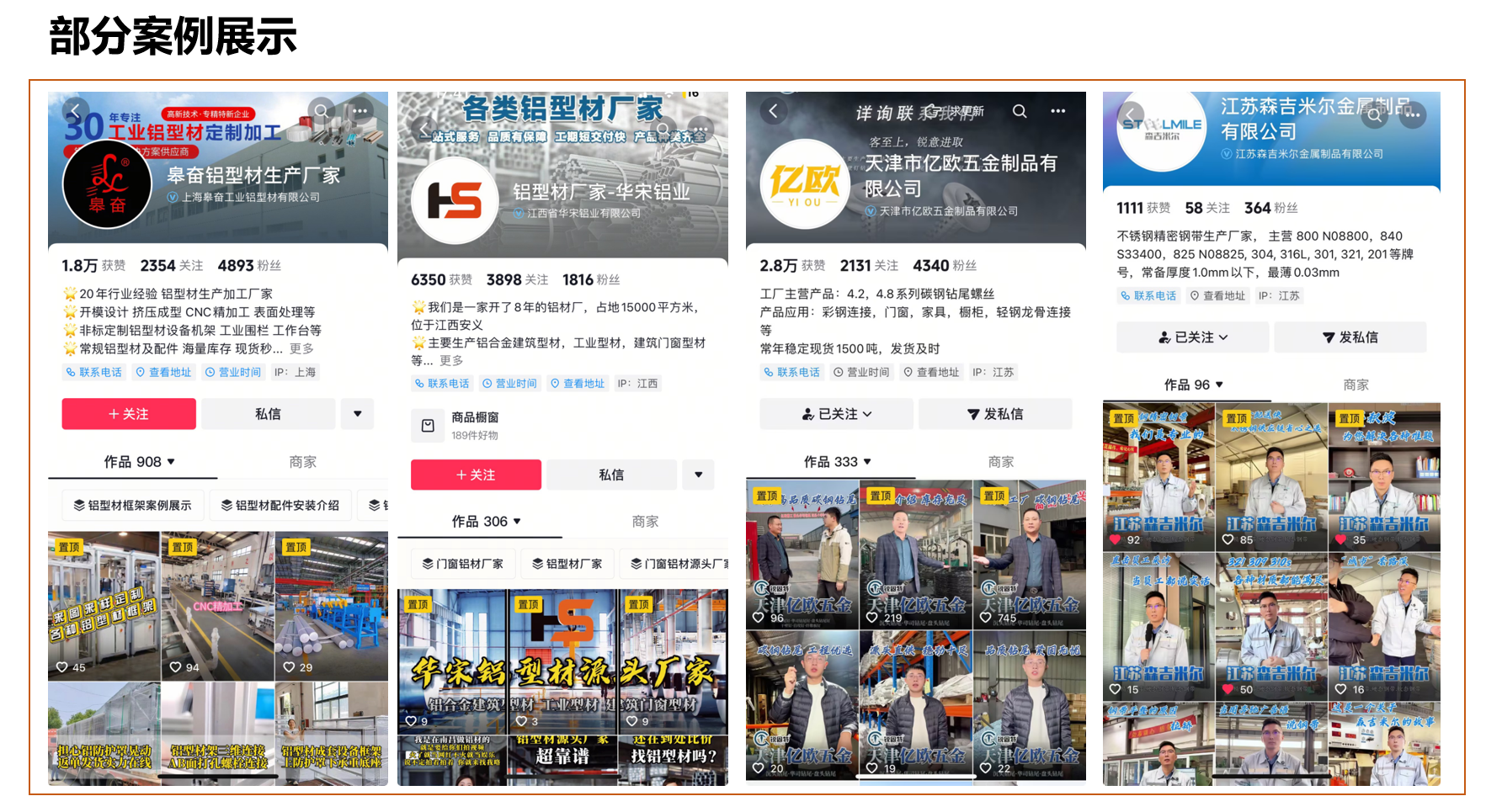Expand the arrow button beside 私信 on 皋奋 profile
Image resolution: width=1486 pixels, height=812 pixels.
coord(358,414)
